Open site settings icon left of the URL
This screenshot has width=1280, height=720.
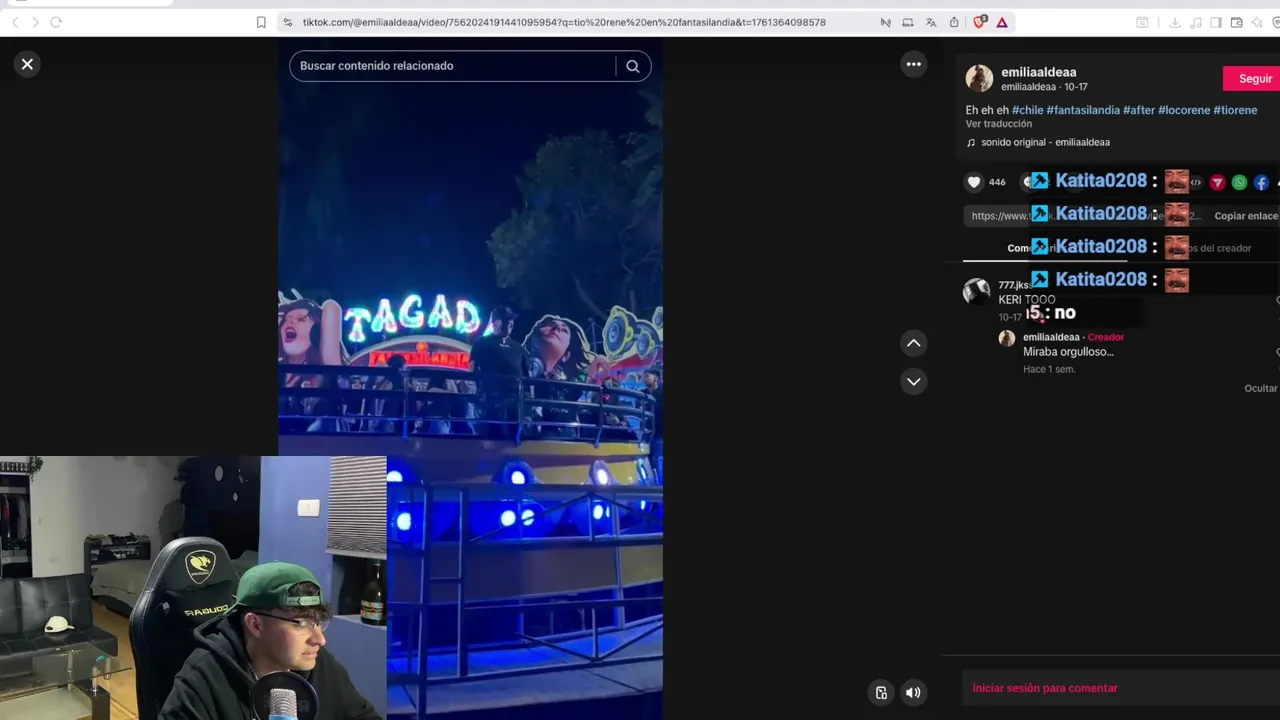[288, 22]
